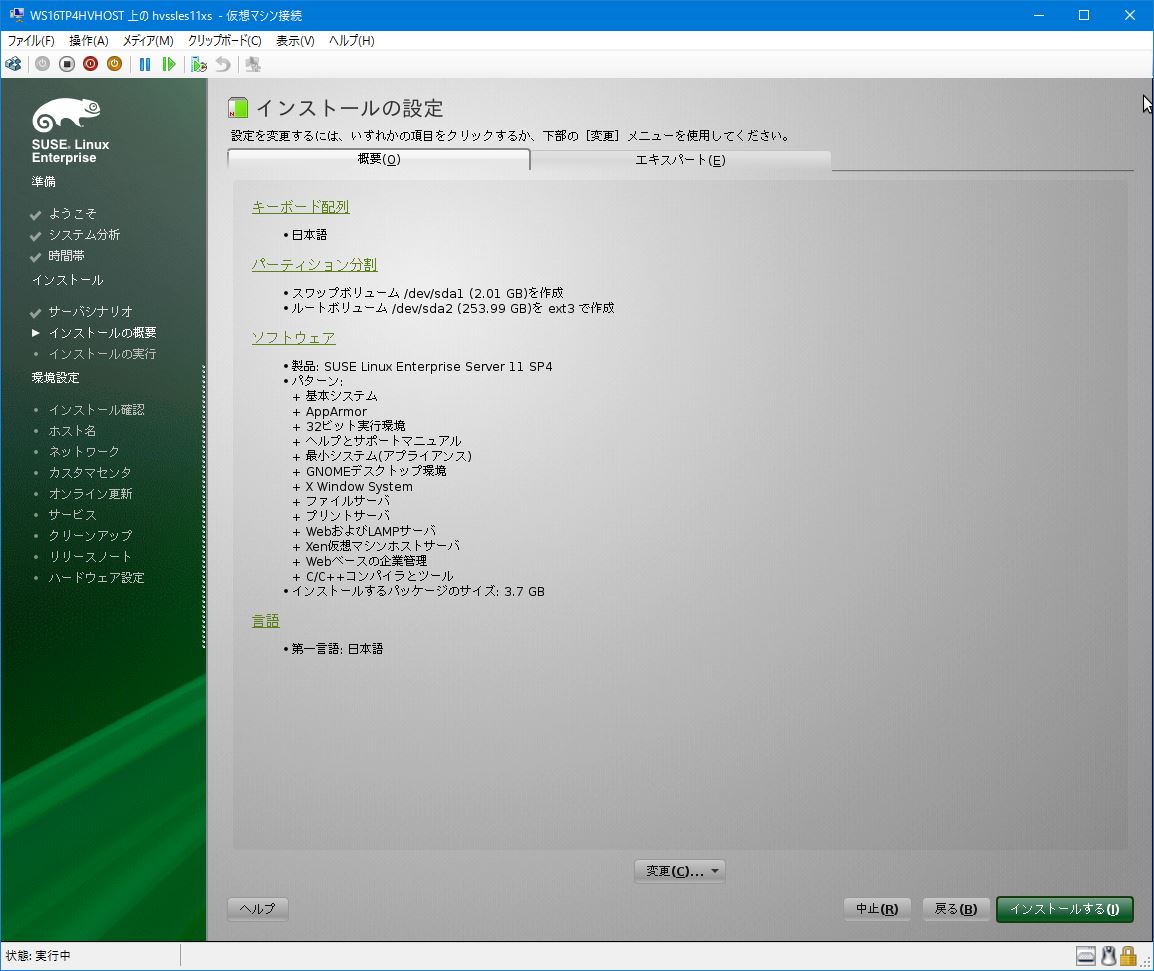The width and height of the screenshot is (1154, 971).
Task: Click the installer title icon
Action: pyautogui.click(x=238, y=107)
